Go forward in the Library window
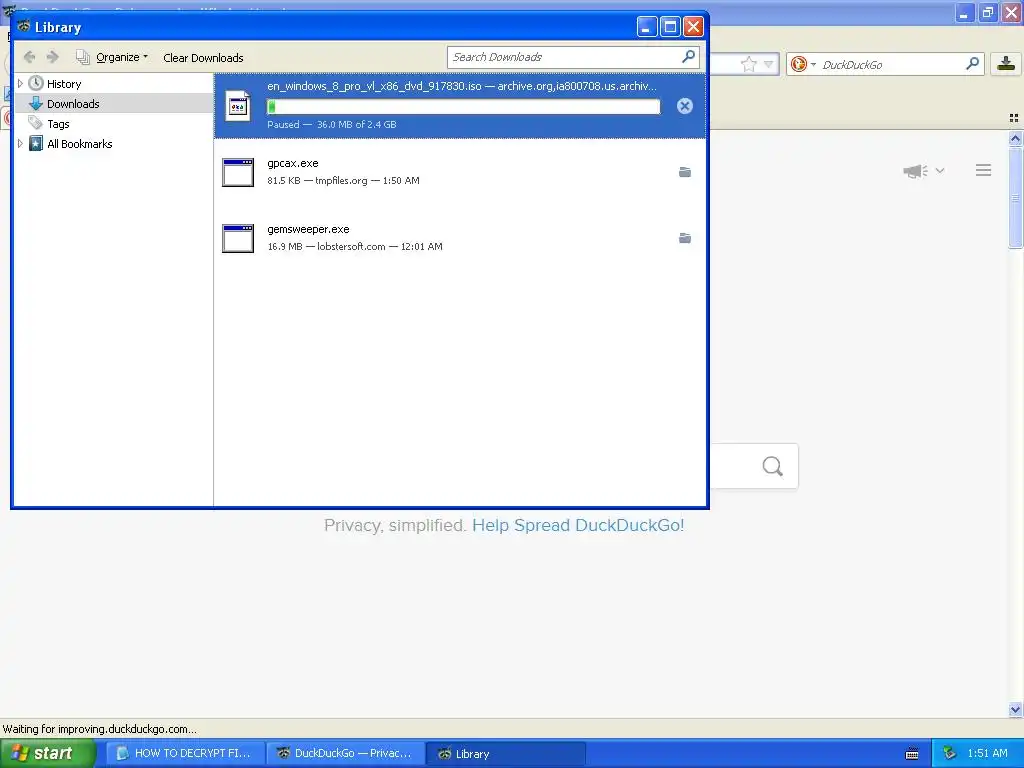This screenshot has width=1024, height=768. coord(53,57)
